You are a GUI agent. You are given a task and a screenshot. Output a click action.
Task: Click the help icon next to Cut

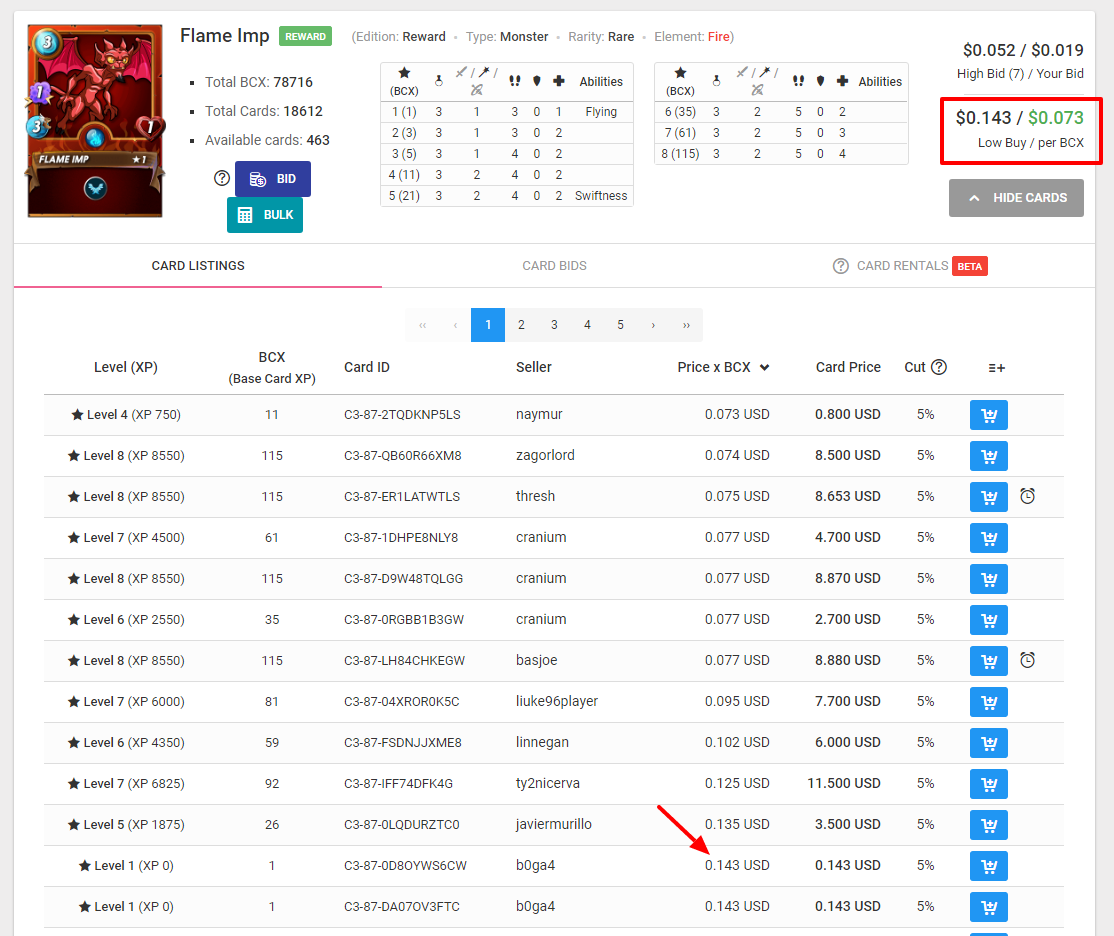pyautogui.click(x=938, y=367)
